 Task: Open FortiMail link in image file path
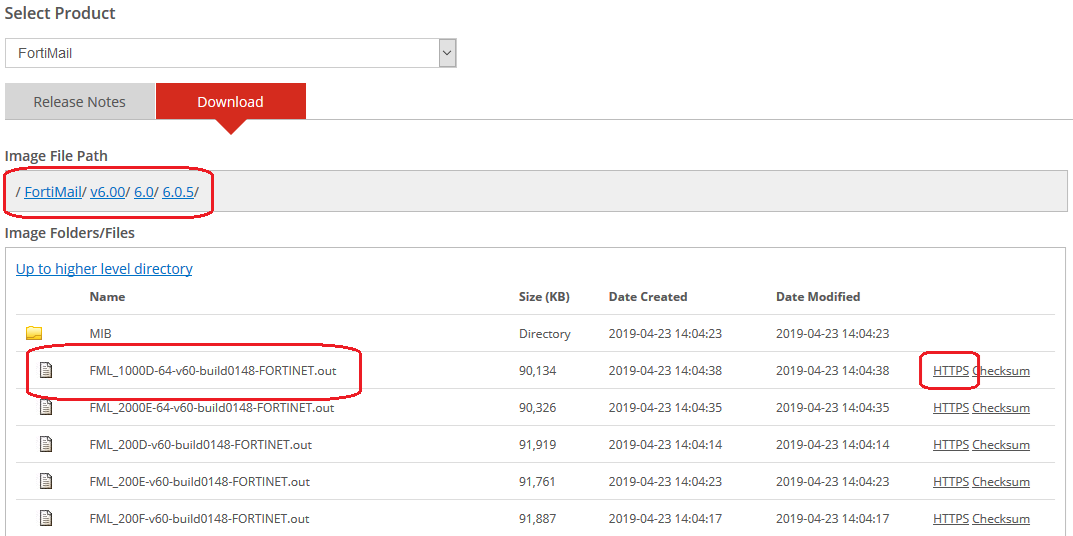[x=52, y=192]
